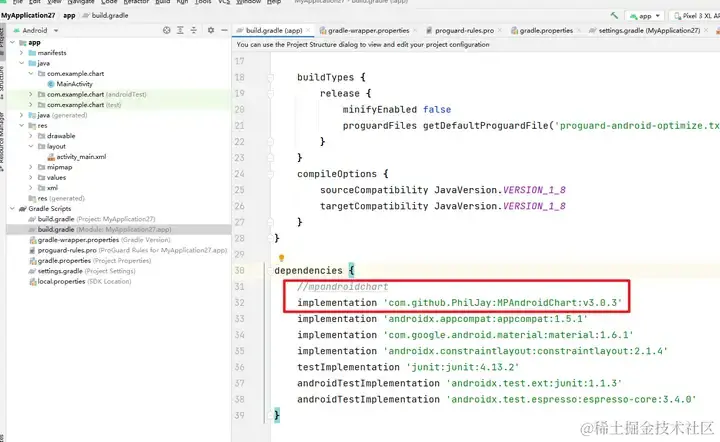
Task: Click the Expand All icon in Project panel
Action: point(180,30)
